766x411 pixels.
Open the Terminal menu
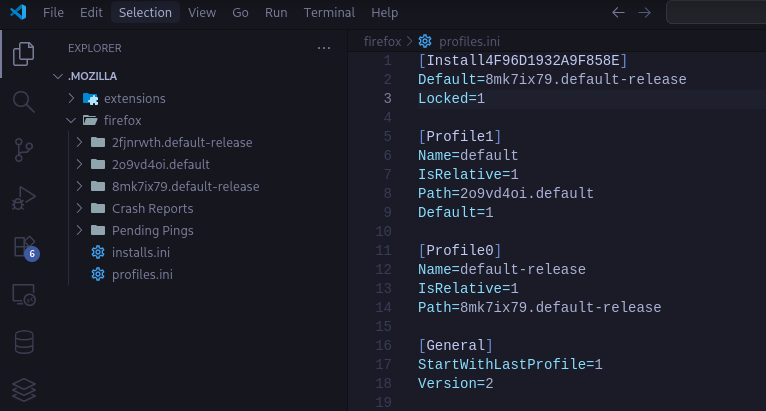pyautogui.click(x=329, y=12)
